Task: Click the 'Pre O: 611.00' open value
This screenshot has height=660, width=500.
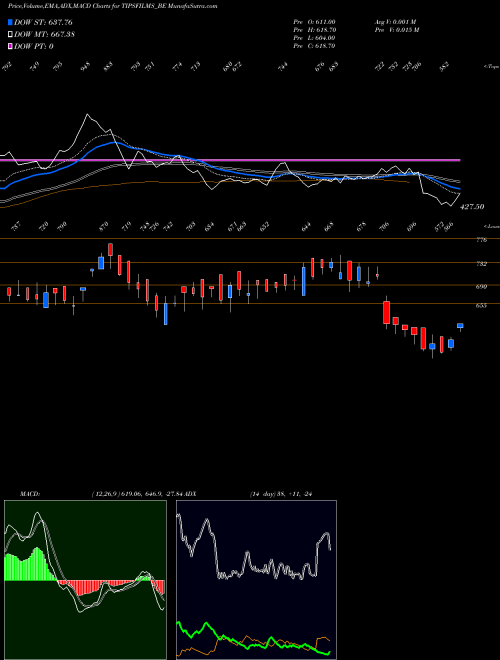Action: coord(314,22)
